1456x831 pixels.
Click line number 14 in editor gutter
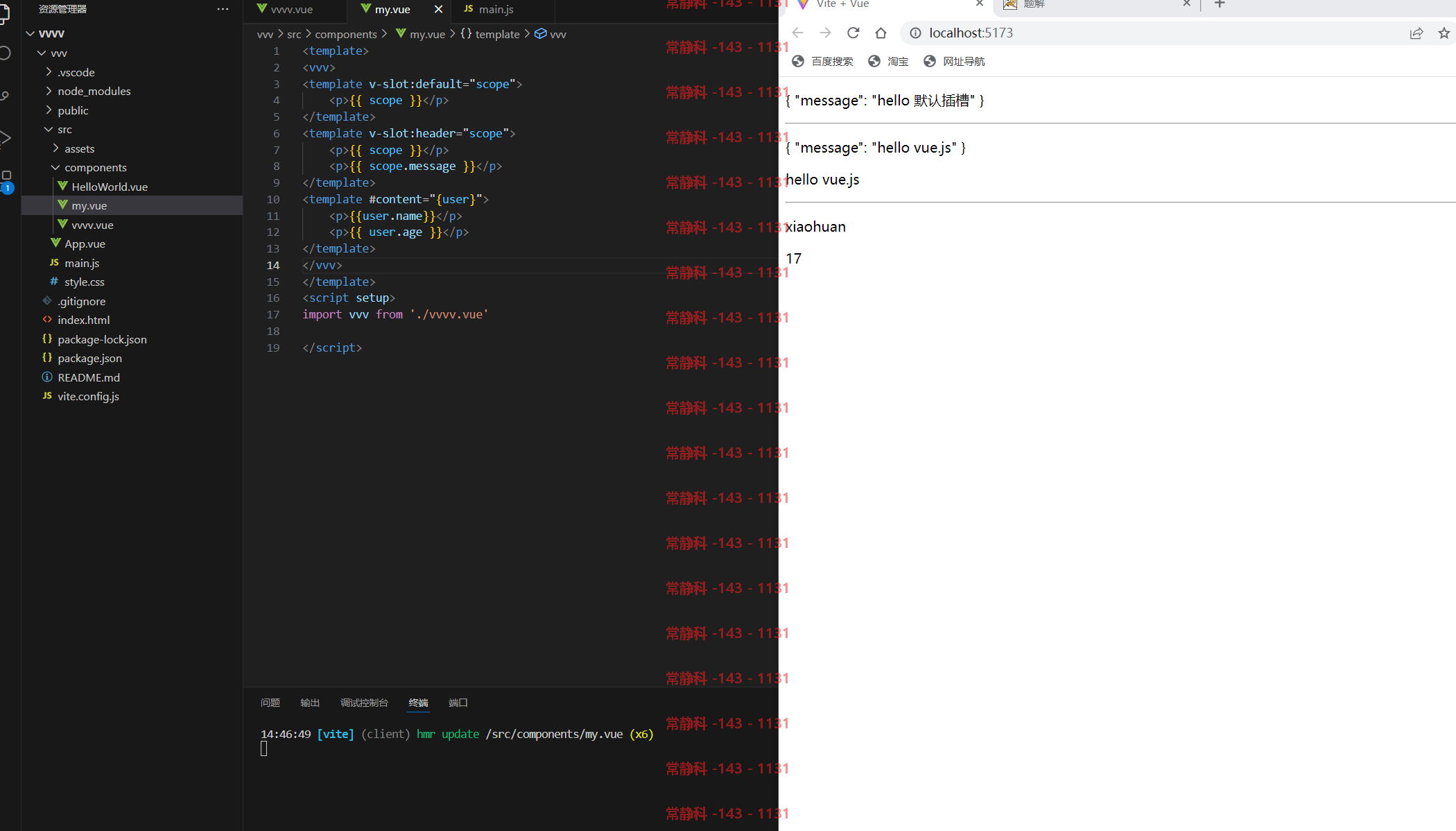click(273, 265)
